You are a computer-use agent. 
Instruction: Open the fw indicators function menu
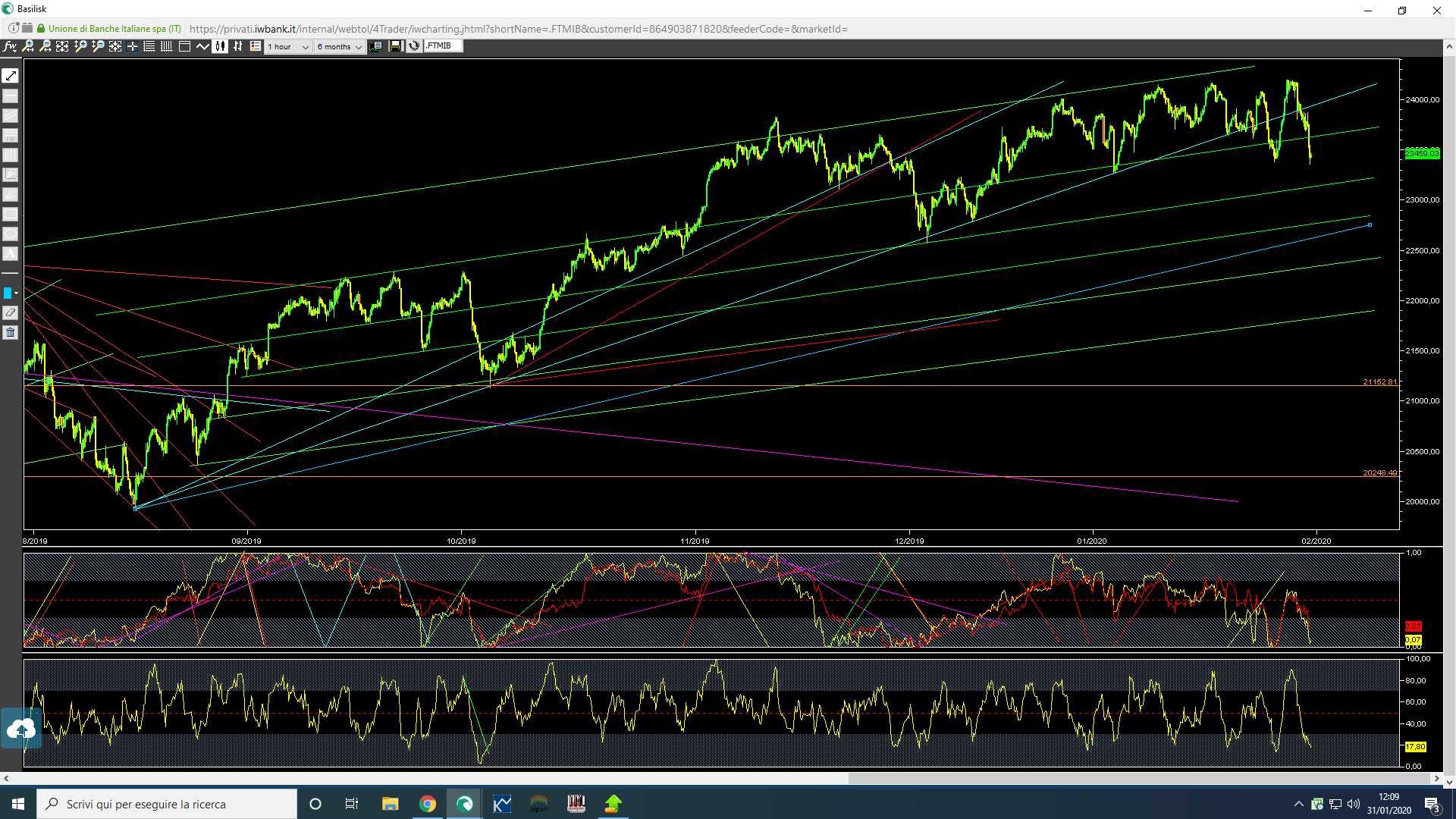pos(10,46)
